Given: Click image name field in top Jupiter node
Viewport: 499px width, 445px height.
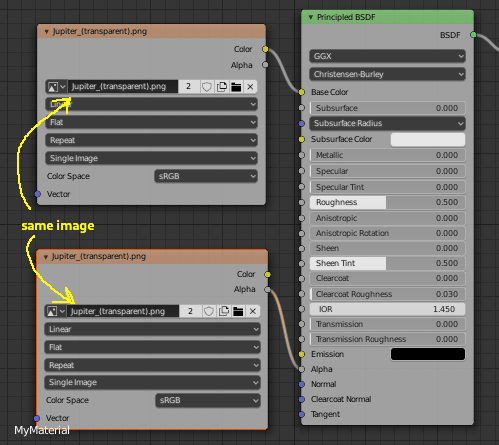Looking at the screenshot, I should 123,87.
